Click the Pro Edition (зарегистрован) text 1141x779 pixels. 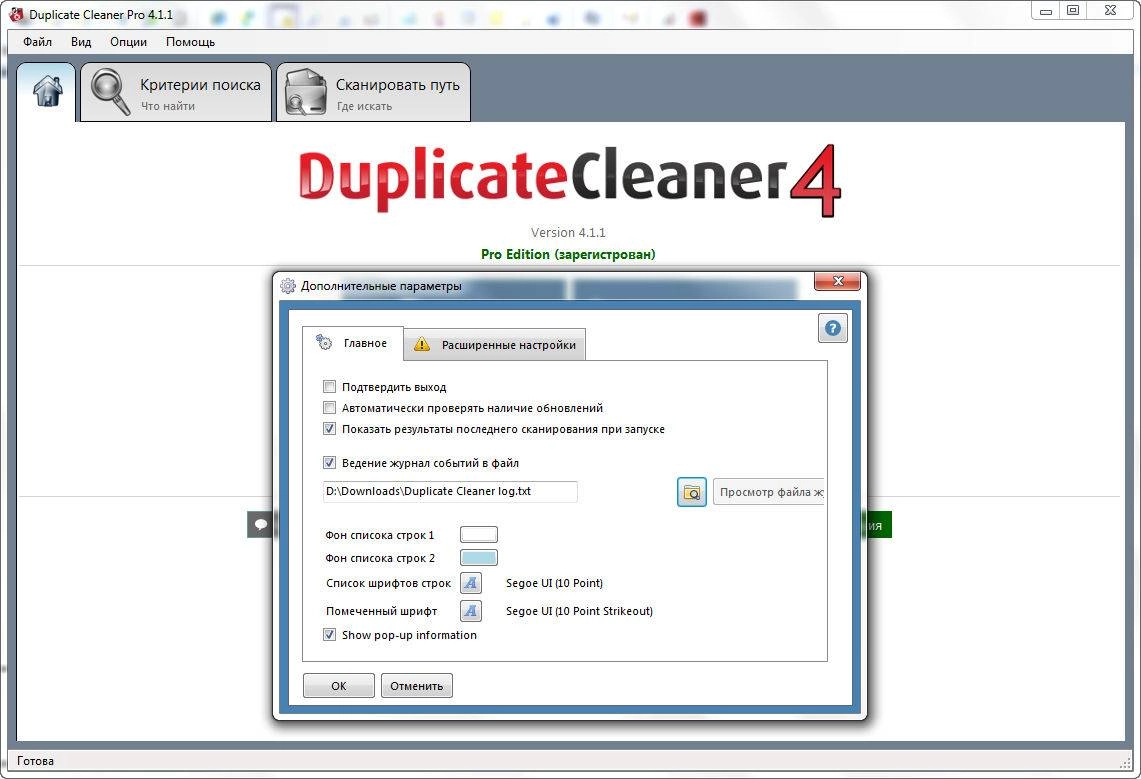(x=568, y=255)
